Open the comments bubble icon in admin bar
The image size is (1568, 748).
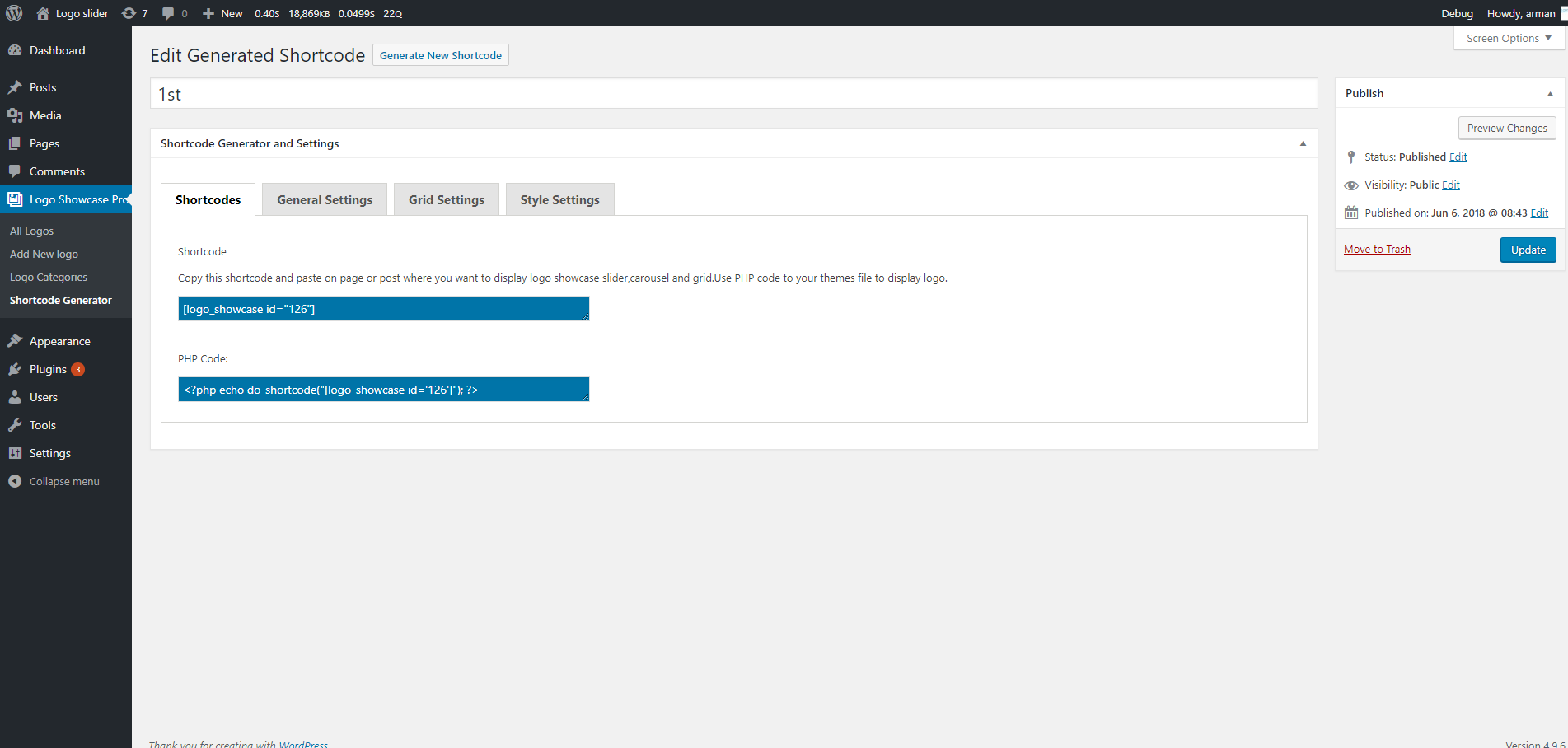168,13
